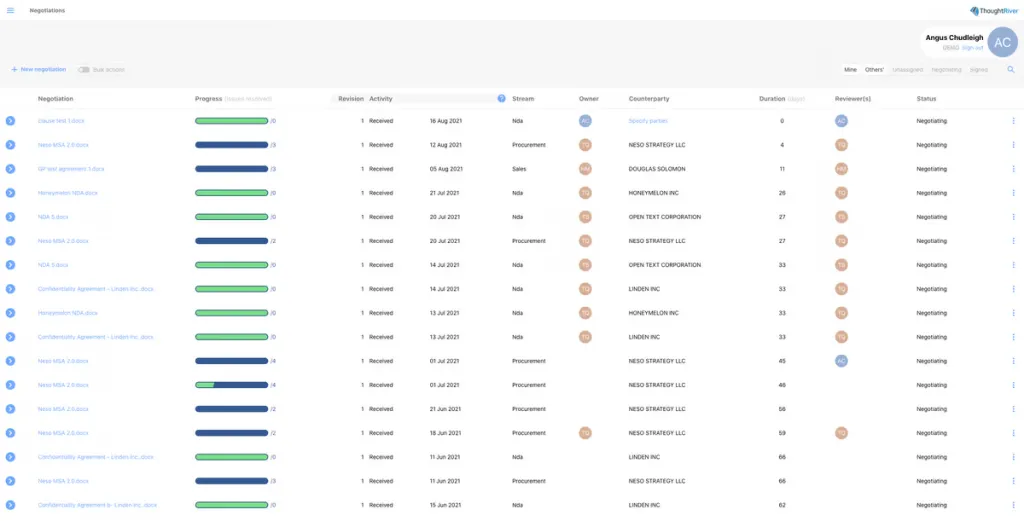Click the owner avatar in the Honeymelon NDA.docx row
This screenshot has height=521, width=1024.
[585, 193]
